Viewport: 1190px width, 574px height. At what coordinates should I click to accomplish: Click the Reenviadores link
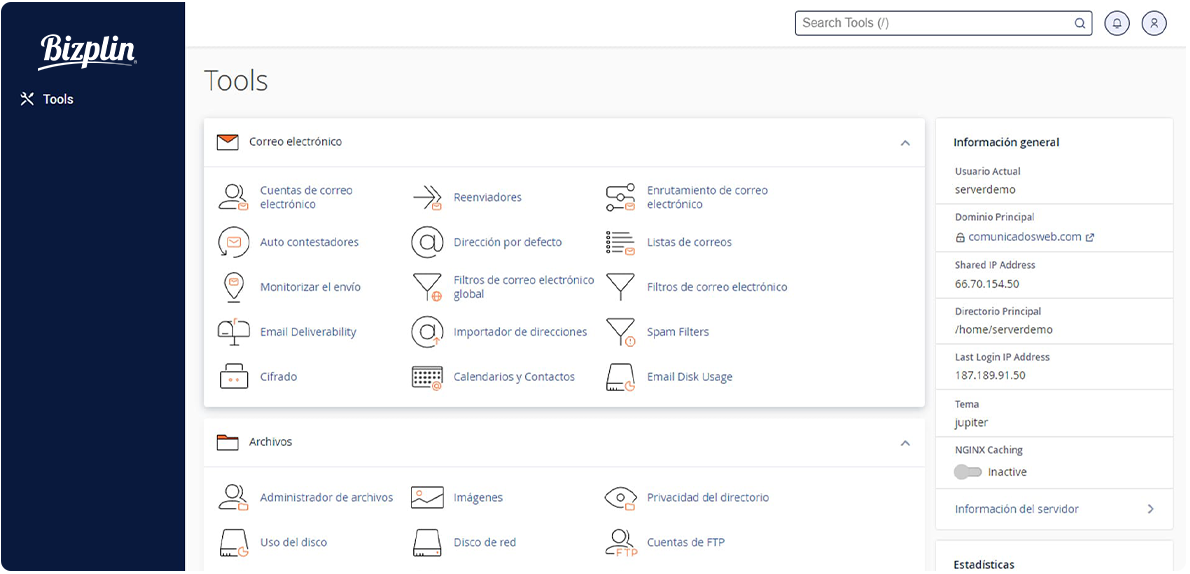coord(487,197)
